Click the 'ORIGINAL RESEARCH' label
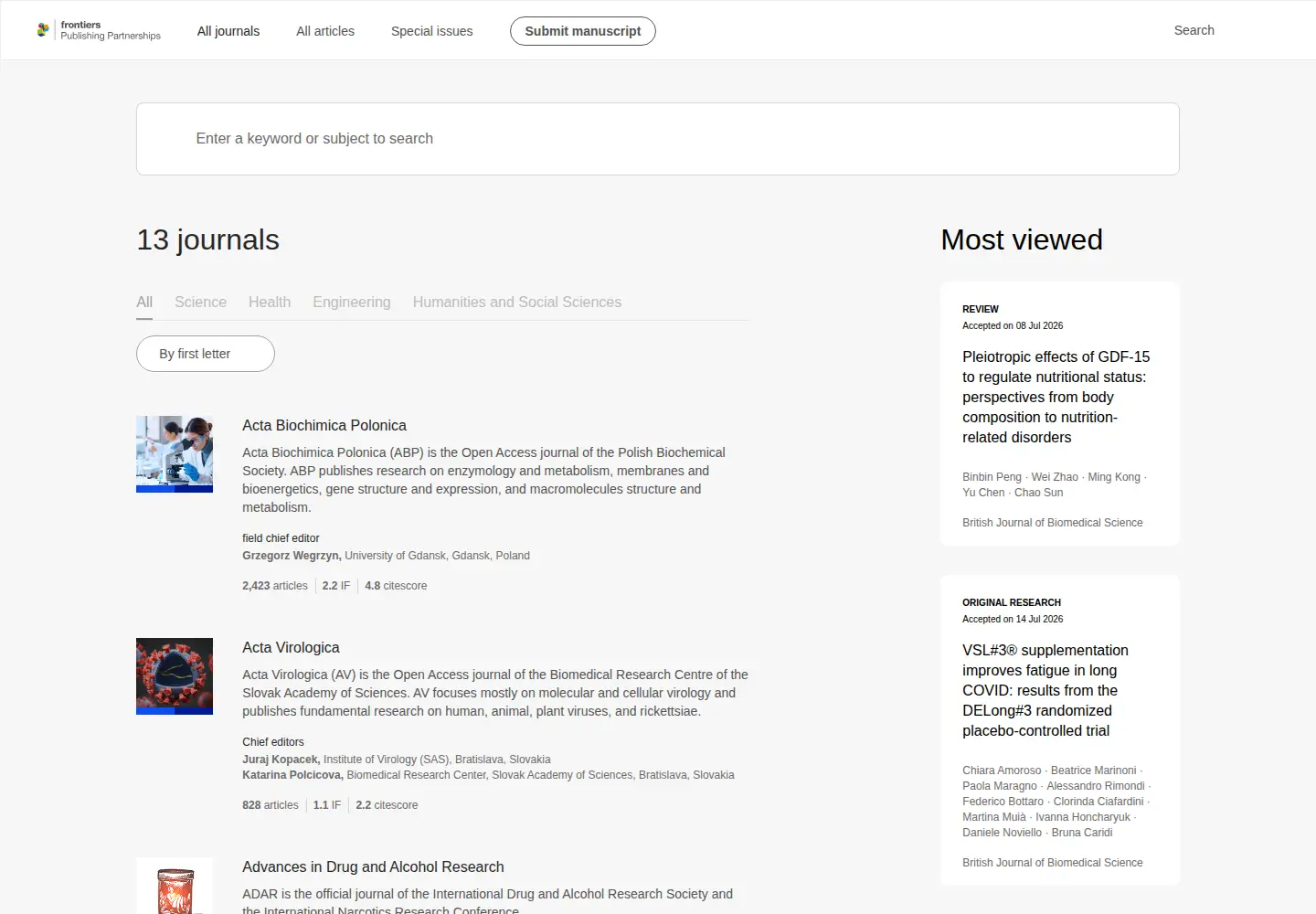Screen dimensions: 1316x914 tap(1012, 602)
